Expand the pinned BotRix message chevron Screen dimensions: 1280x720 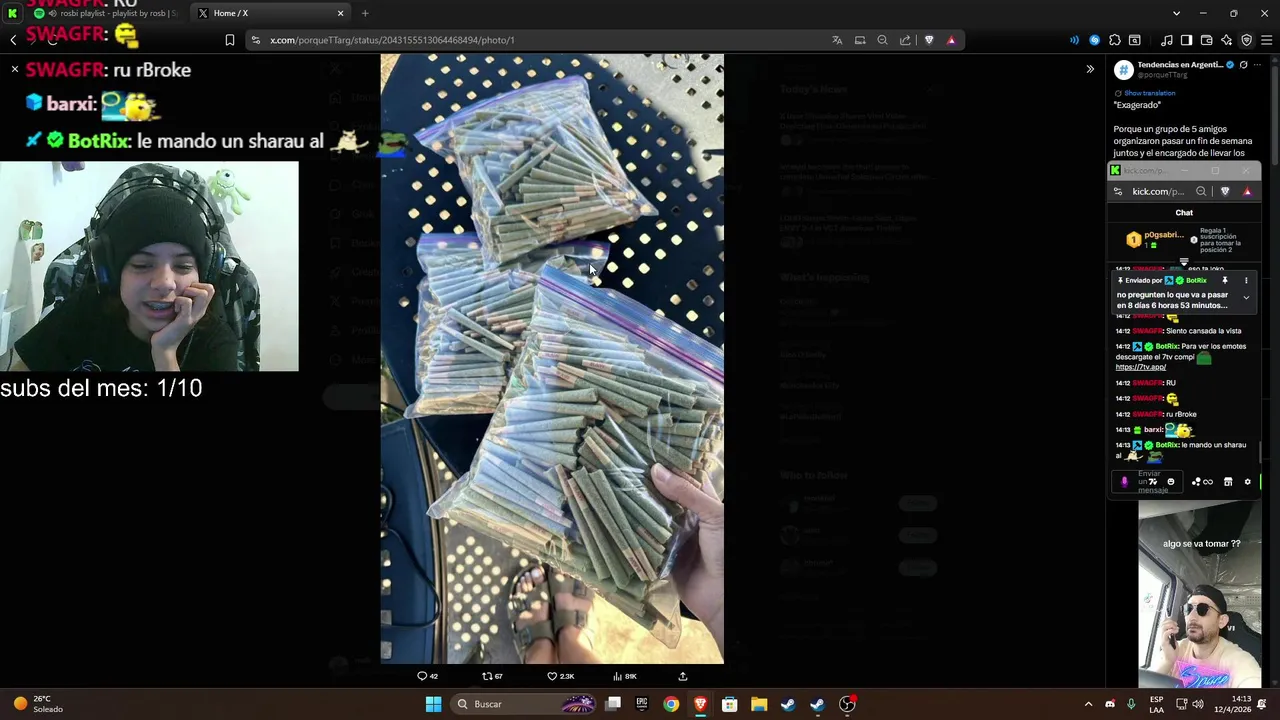tap(1246, 297)
